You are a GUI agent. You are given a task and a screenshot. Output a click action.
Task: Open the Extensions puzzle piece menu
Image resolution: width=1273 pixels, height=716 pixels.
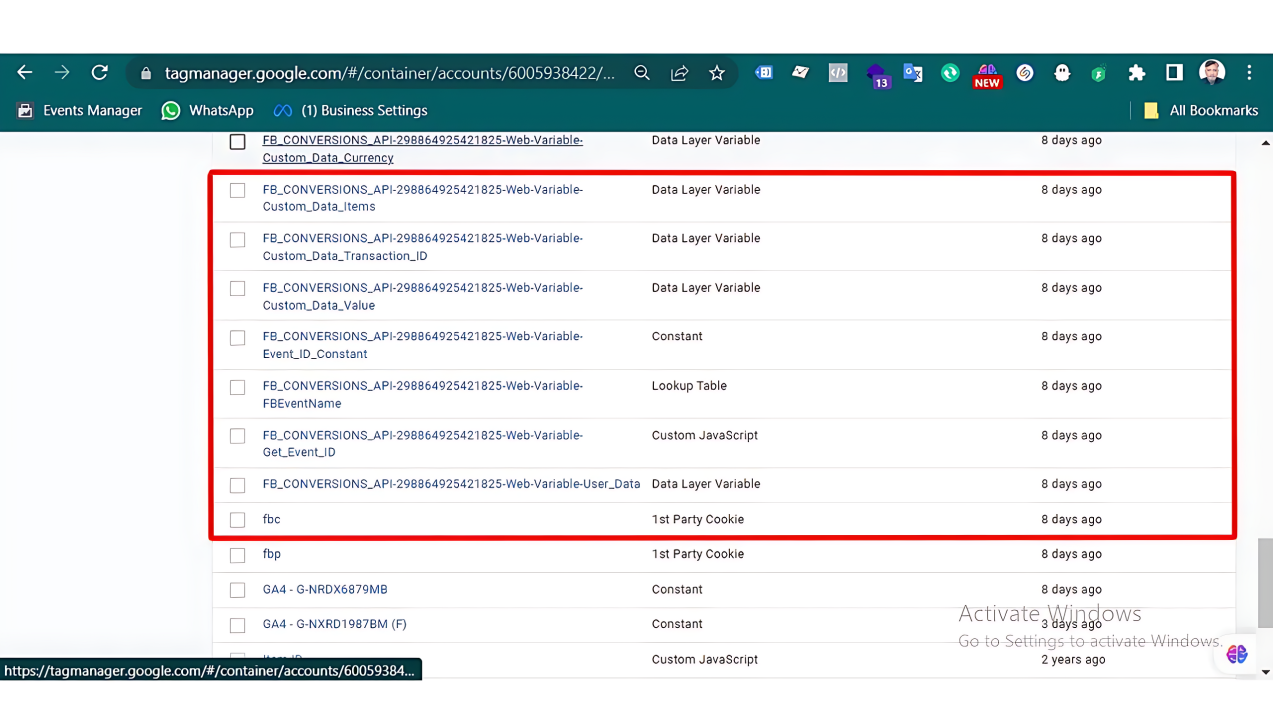[x=1137, y=73]
